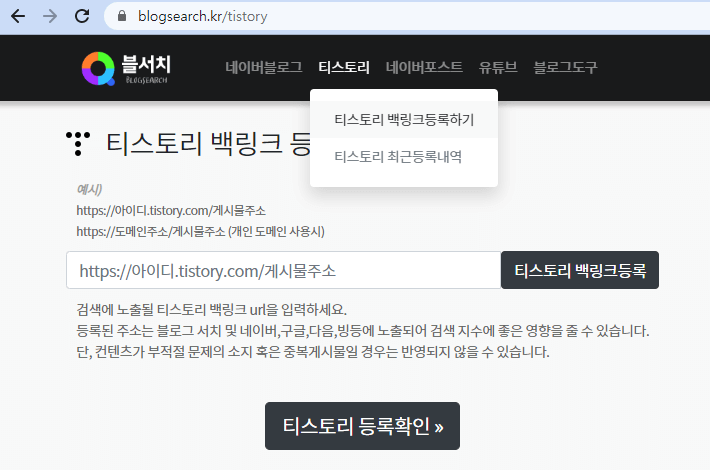Open the 블로그도구 nav menu

click(566, 67)
